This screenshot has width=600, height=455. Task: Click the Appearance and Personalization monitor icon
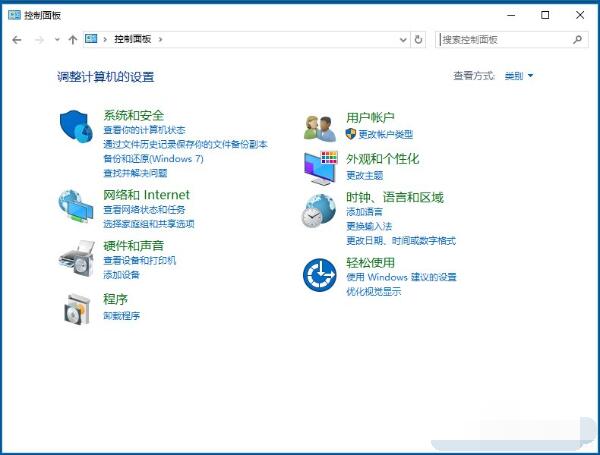pos(321,168)
